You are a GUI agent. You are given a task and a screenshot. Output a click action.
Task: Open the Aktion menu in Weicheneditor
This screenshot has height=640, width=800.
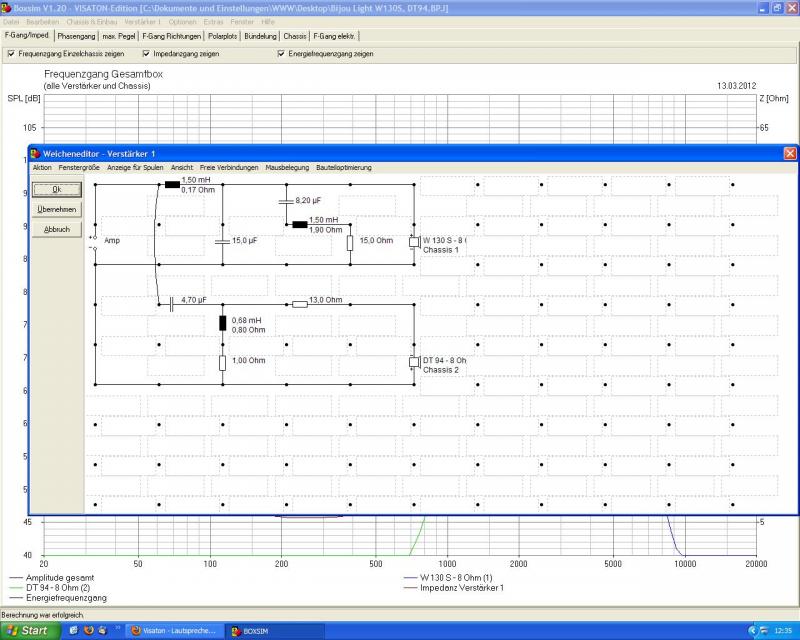click(x=42, y=168)
